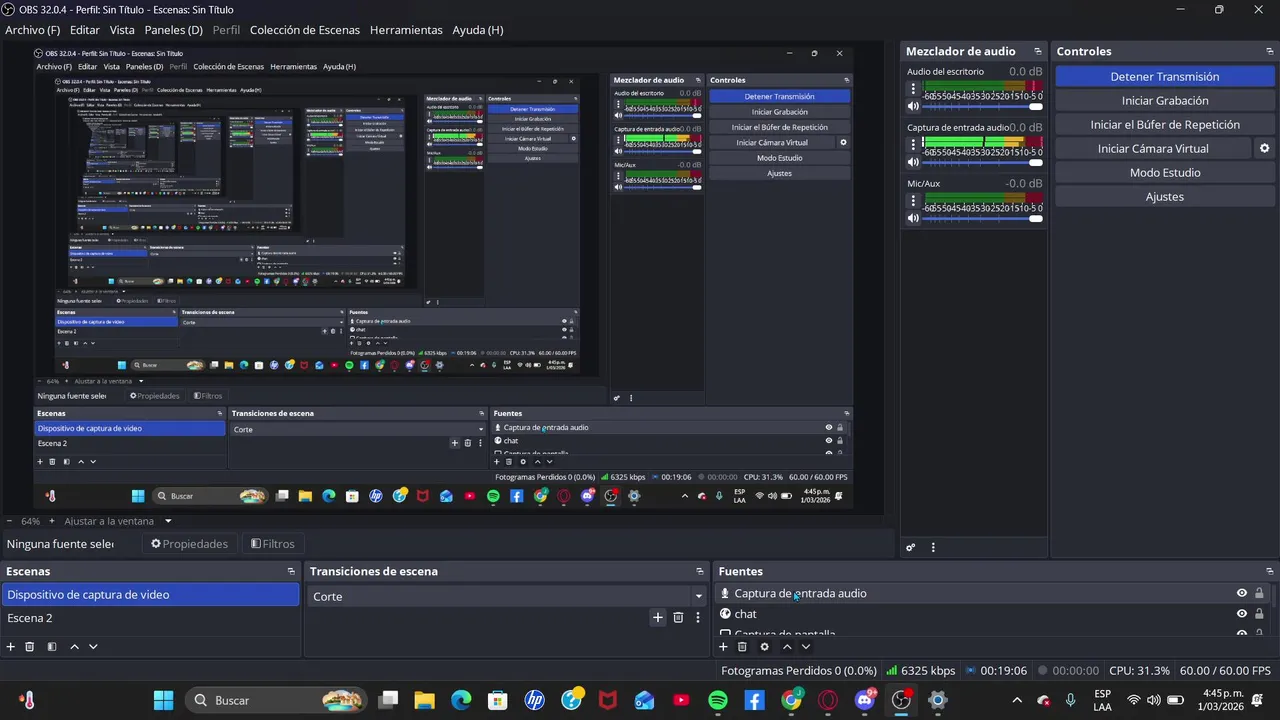Undock the Fuentes panel

click(x=1268, y=571)
